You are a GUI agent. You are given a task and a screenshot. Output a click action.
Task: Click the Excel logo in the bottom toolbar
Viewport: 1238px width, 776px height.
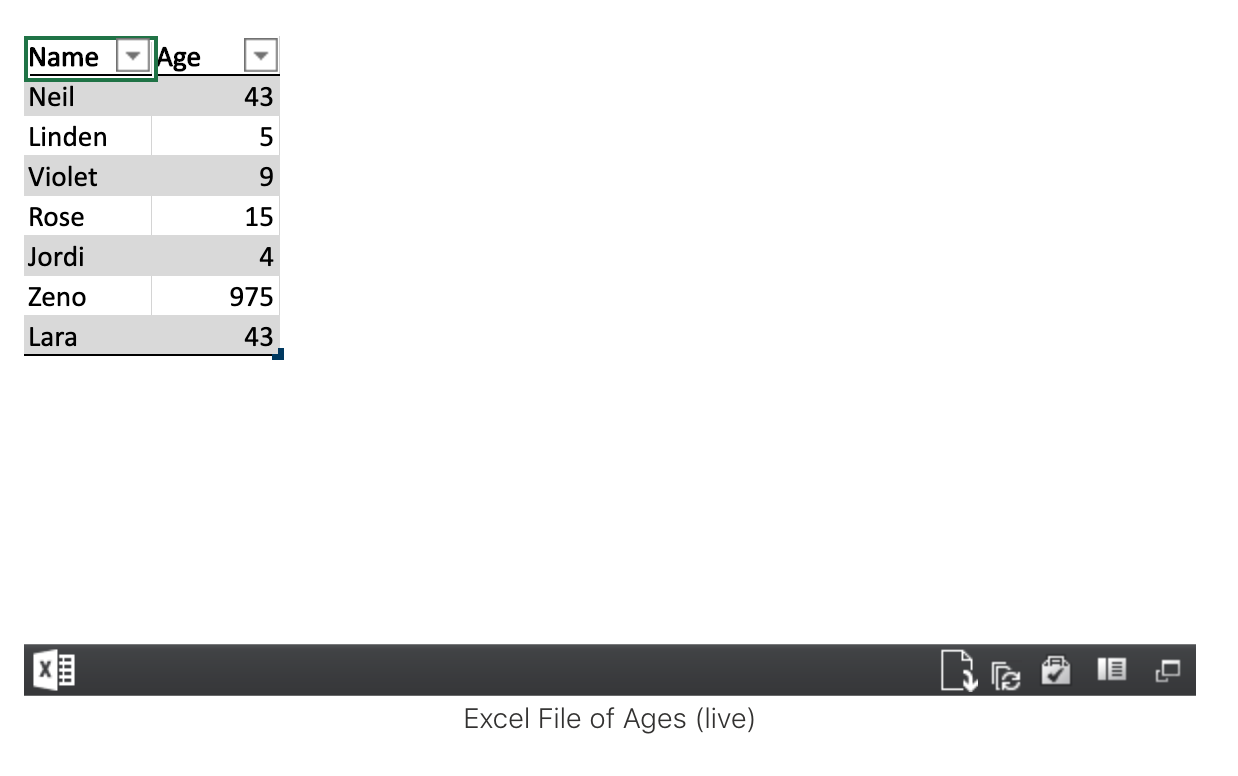click(x=54, y=670)
